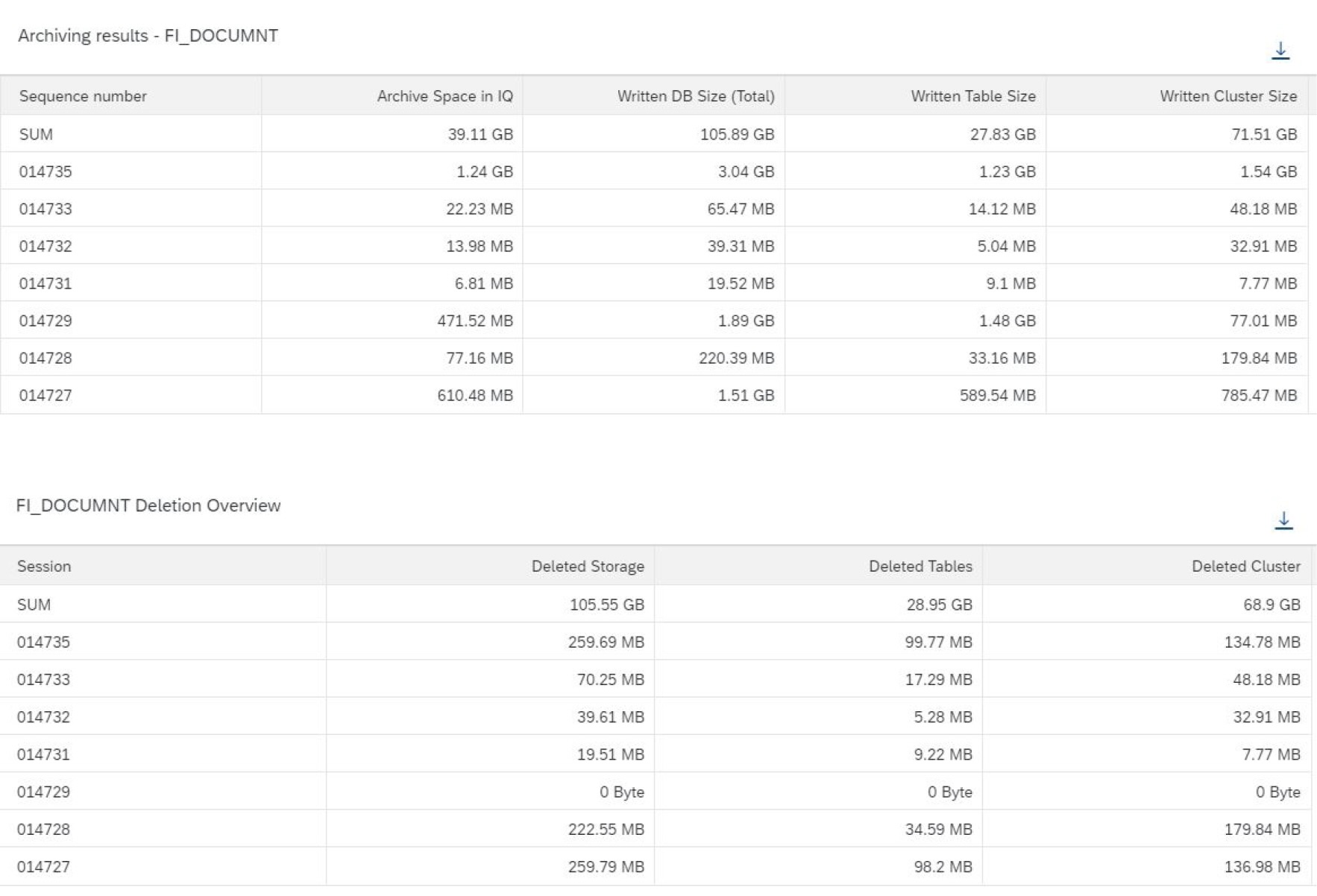Viewport: 1317px width, 896px height.
Task: Download the Archiving results FI_DOCUMNT table
Action: click(1280, 51)
